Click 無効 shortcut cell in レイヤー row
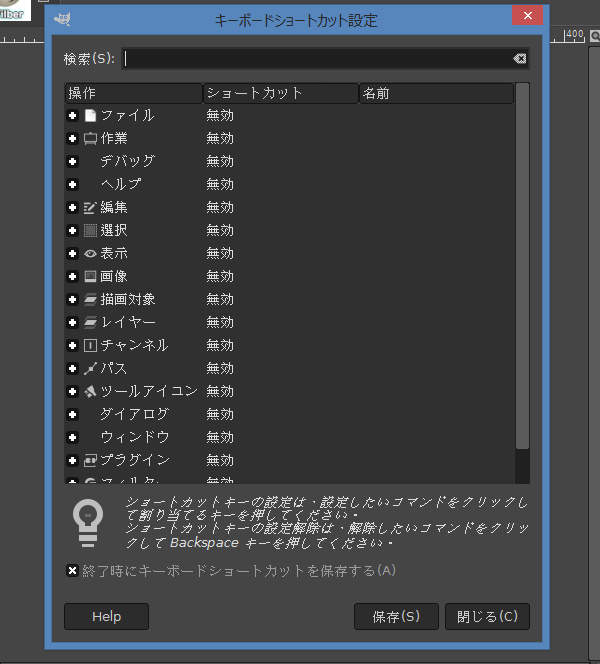 pos(220,322)
